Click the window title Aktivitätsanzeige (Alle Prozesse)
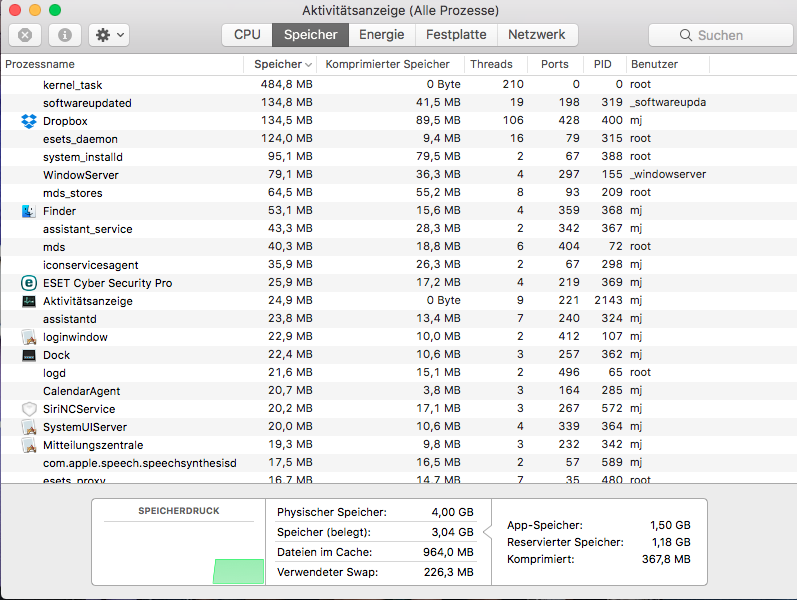 (x=401, y=11)
